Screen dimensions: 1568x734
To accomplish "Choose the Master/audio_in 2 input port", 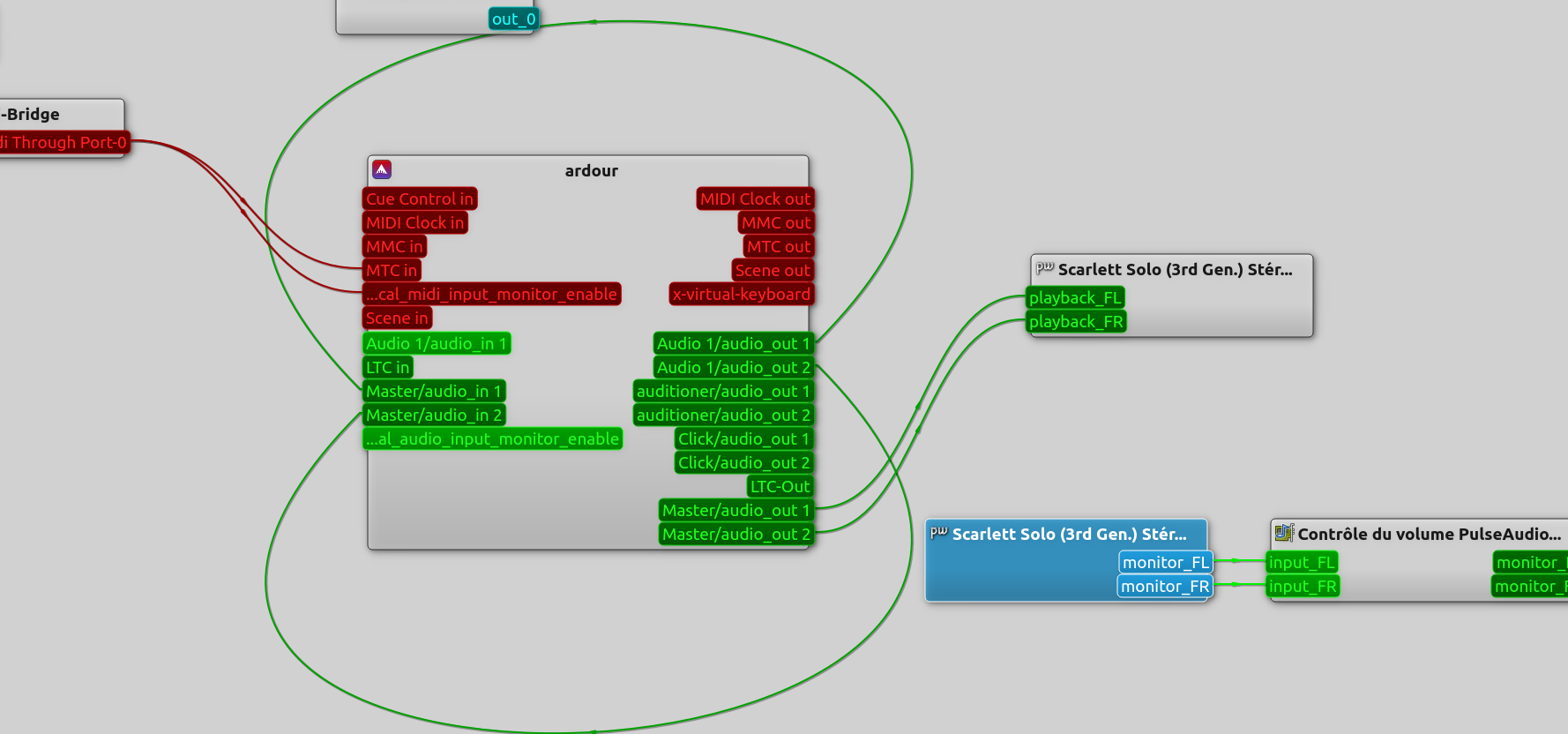I will (433, 416).
